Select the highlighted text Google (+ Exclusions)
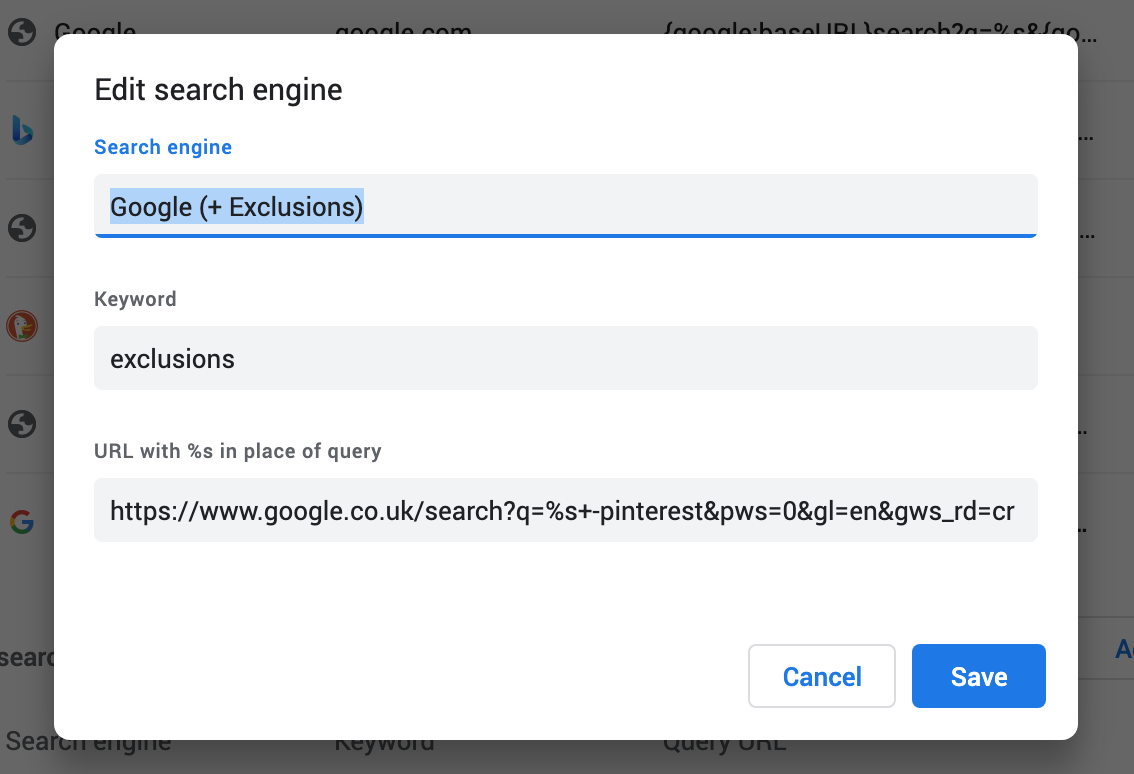 pyautogui.click(x=236, y=206)
